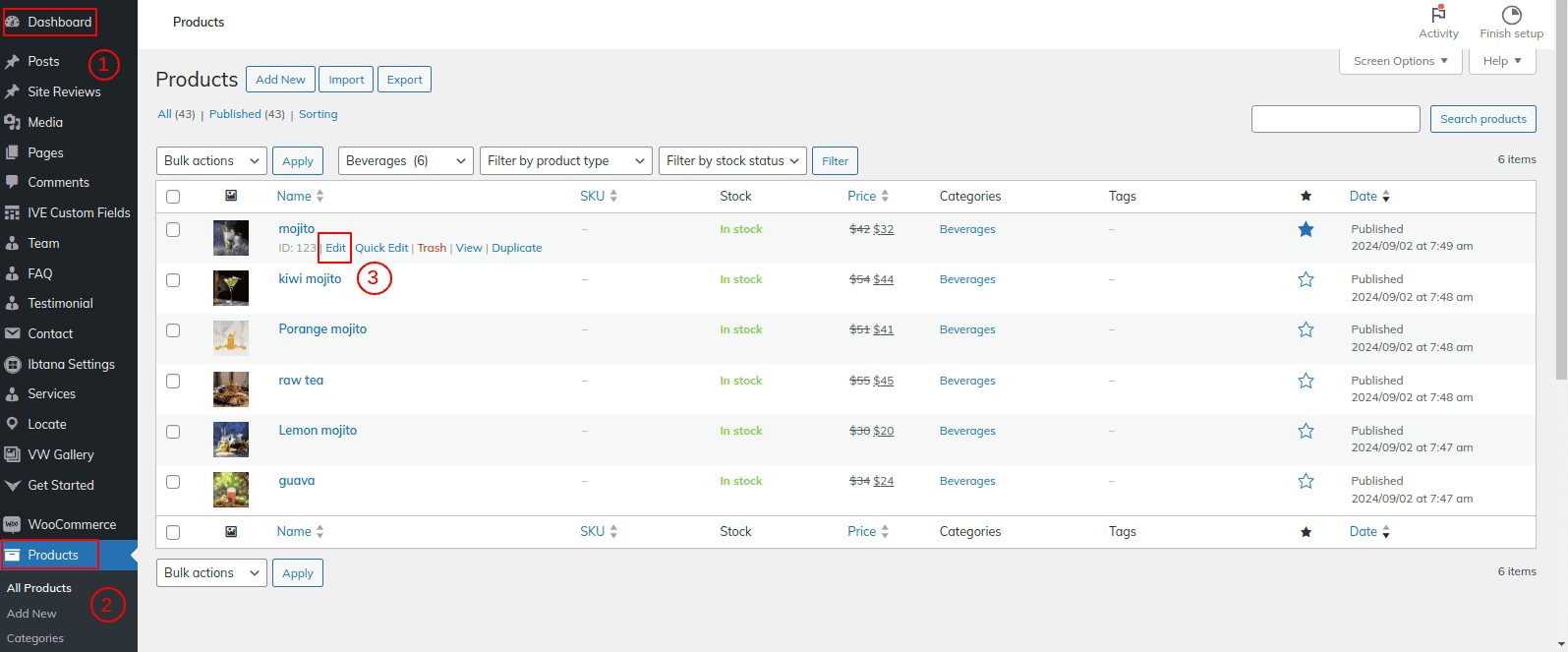Check the mojito row checkbox
Image resolution: width=1568 pixels, height=652 pixels.
point(173,230)
